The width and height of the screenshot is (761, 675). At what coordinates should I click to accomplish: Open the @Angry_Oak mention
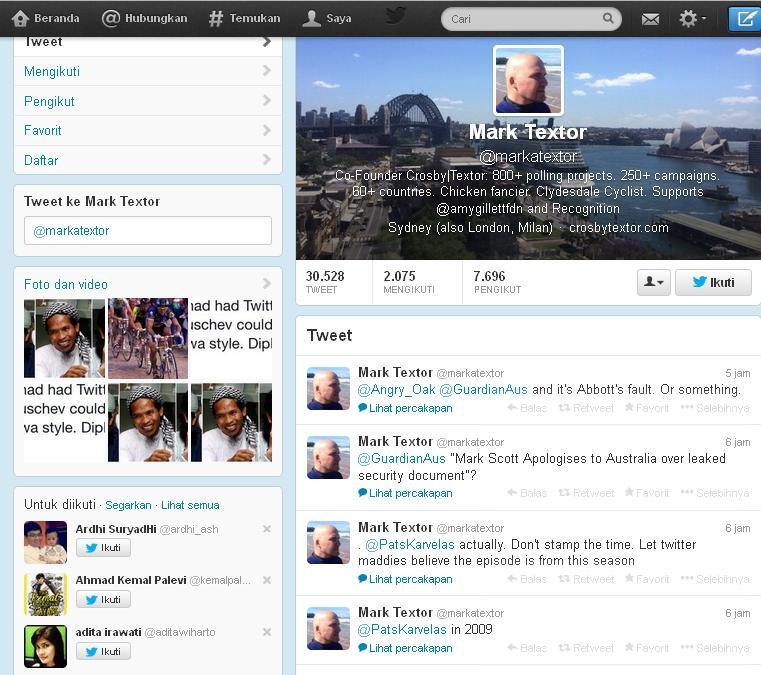(x=397, y=390)
